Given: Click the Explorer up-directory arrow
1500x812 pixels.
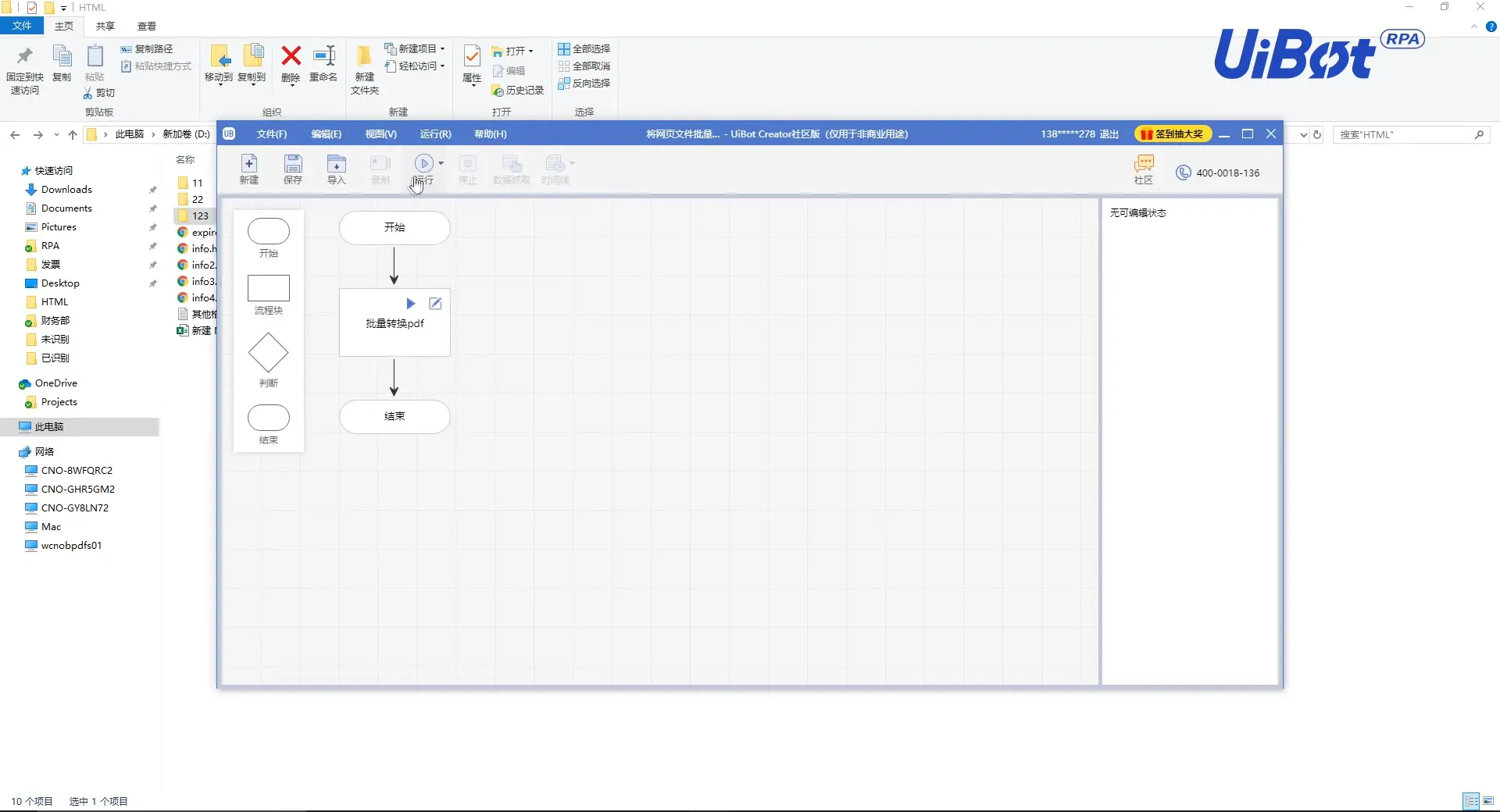Looking at the screenshot, I should pyautogui.click(x=73, y=134).
